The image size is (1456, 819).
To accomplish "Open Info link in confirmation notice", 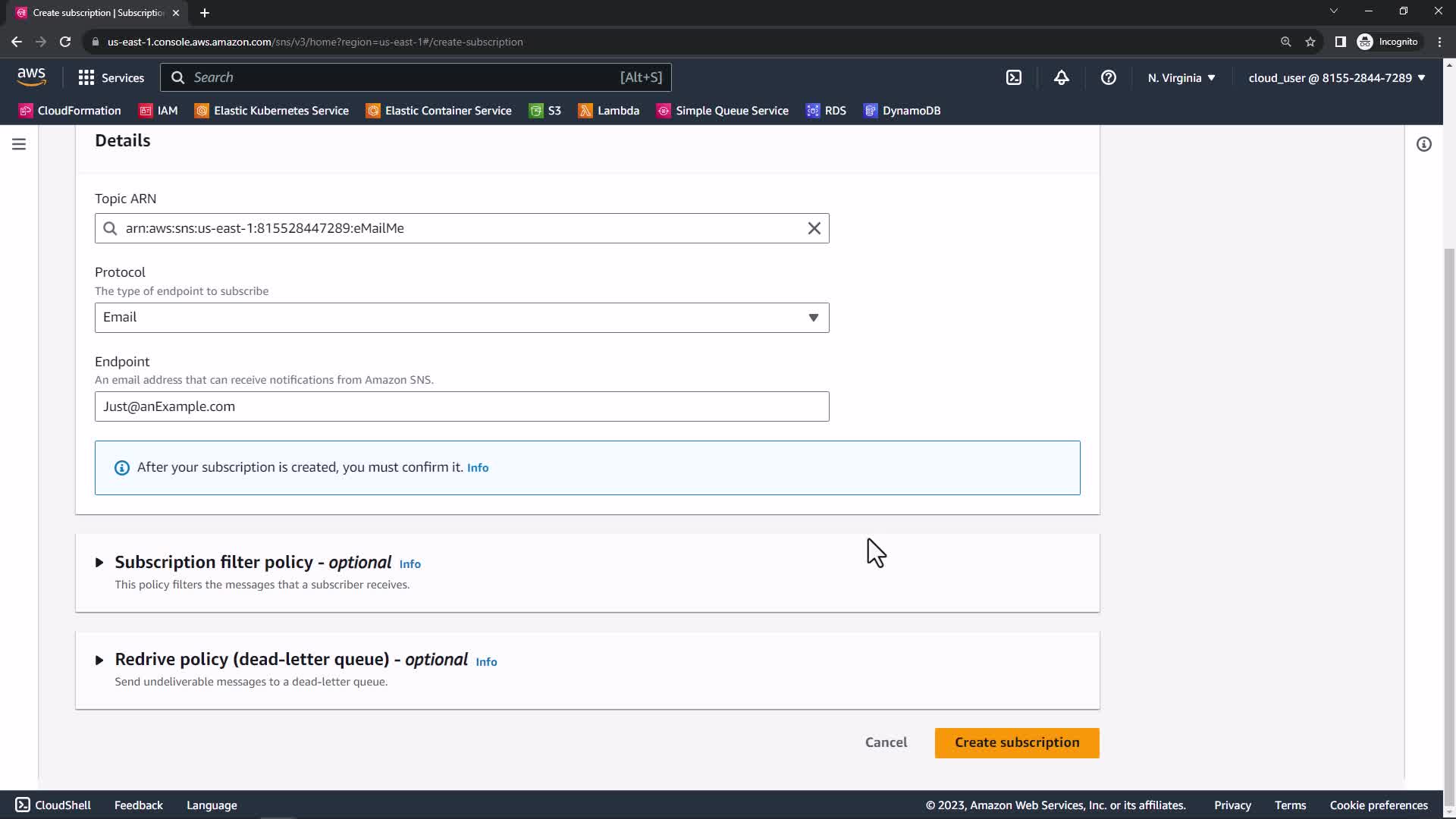I will 478,468.
